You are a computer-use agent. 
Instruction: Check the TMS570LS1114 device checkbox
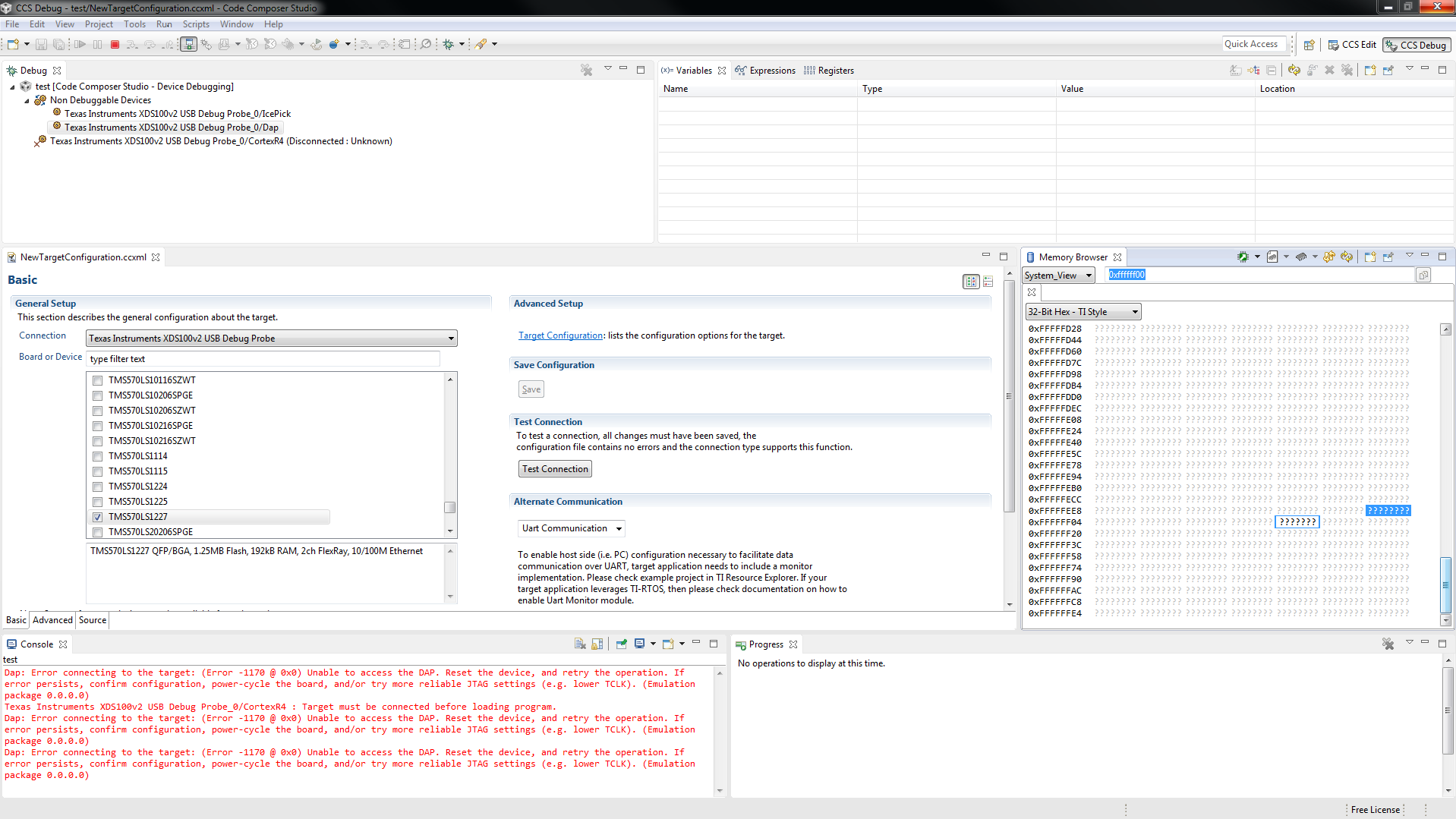coord(97,456)
